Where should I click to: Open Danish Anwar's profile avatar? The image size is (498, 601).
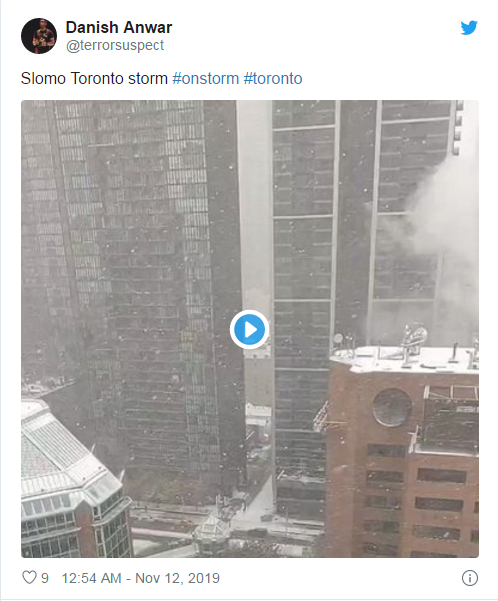[x=39, y=36]
